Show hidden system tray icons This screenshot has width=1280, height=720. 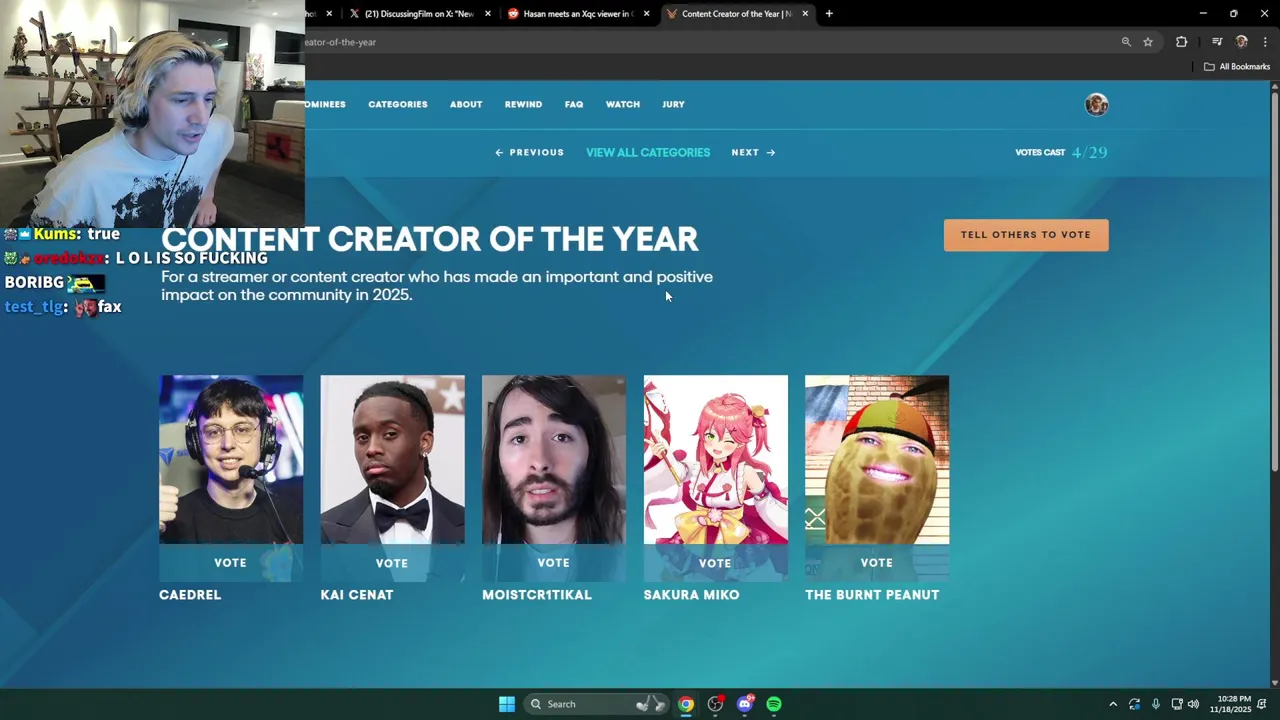coord(1113,704)
